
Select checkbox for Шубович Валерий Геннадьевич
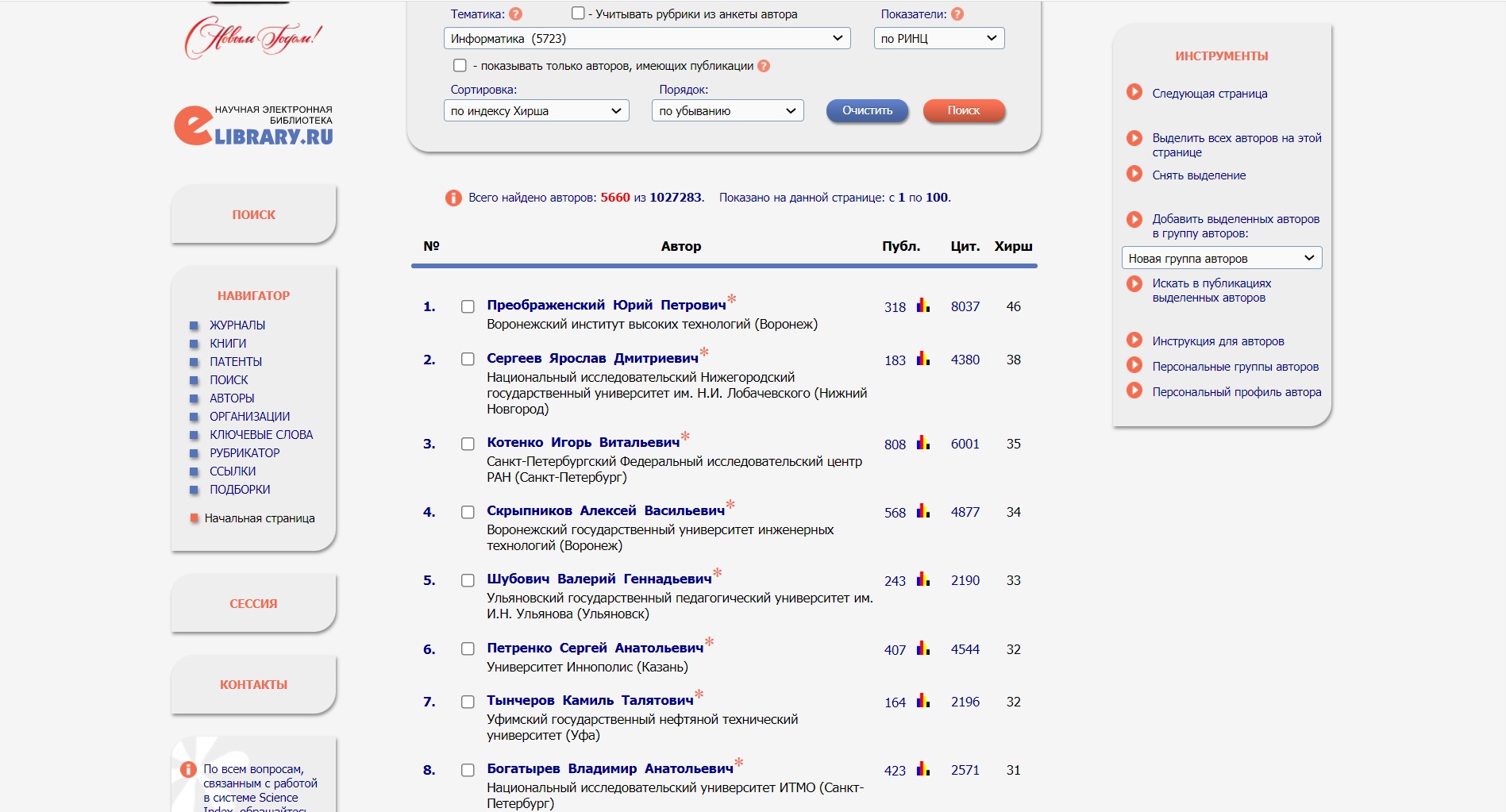tap(468, 580)
